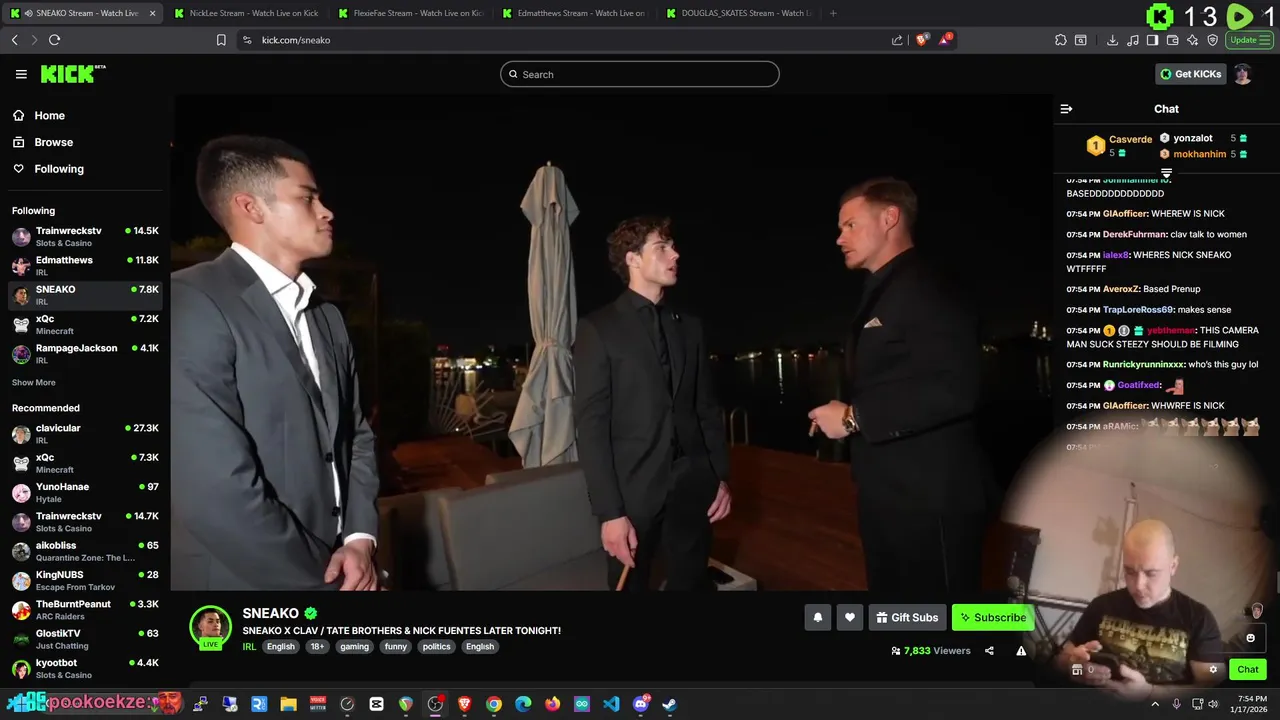Open KingNUBS recommended channel
This screenshot has height=720, width=1280.
click(85, 581)
